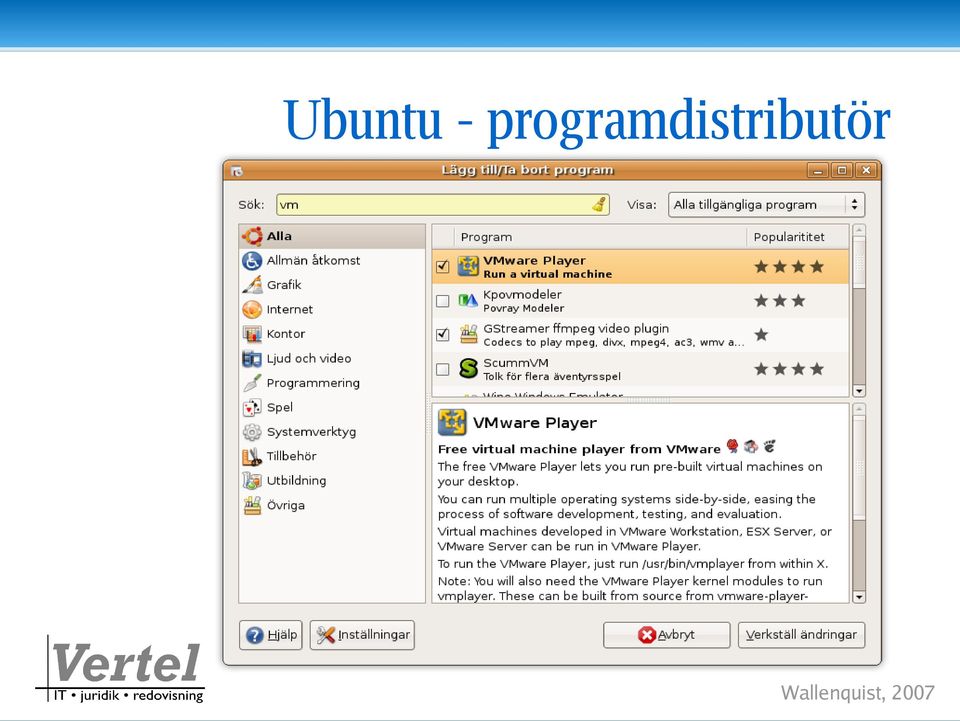Click the VMware Player icon in program list
The image size is (960, 721).
tap(468, 266)
